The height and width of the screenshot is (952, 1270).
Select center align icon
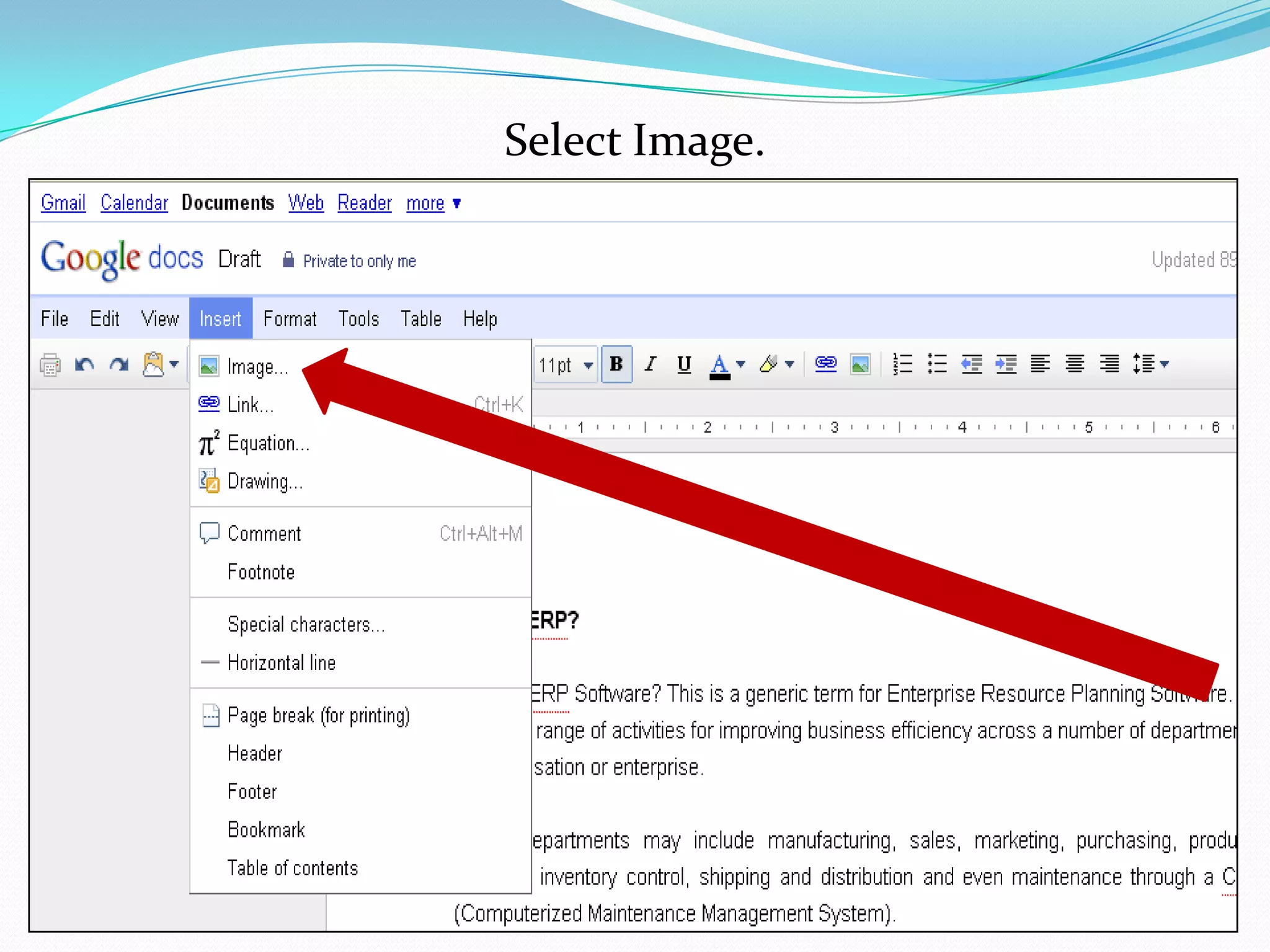pos(1075,364)
